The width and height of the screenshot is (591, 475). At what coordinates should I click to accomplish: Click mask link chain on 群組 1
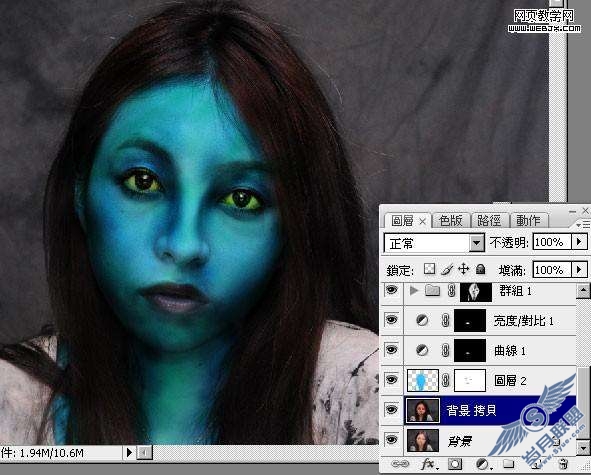point(451,291)
